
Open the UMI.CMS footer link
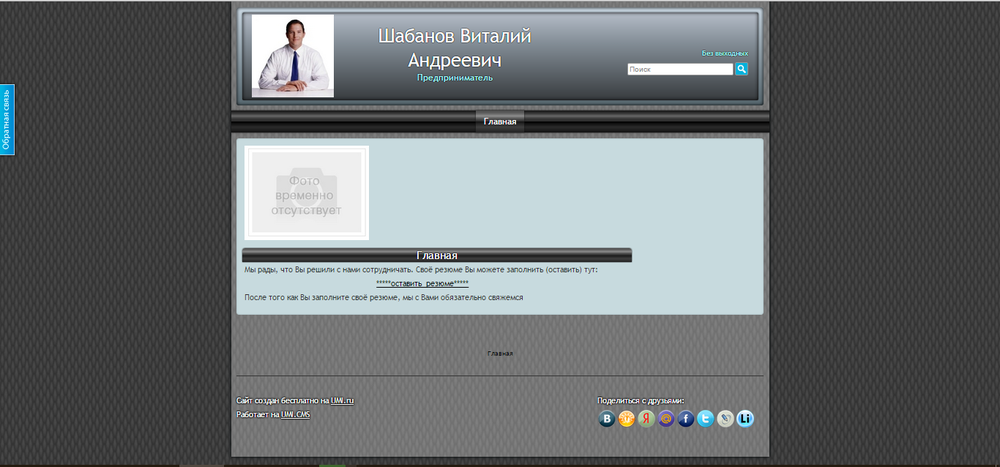(295, 414)
